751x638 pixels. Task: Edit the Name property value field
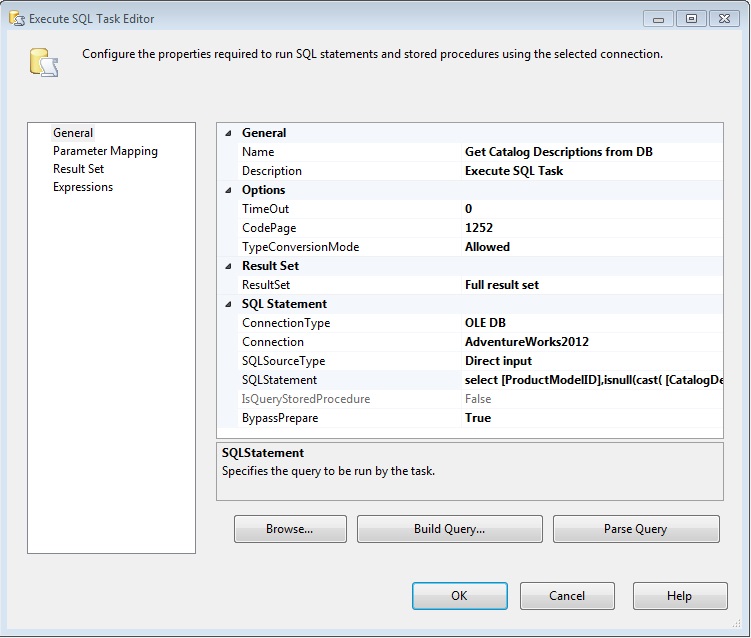[590, 152]
